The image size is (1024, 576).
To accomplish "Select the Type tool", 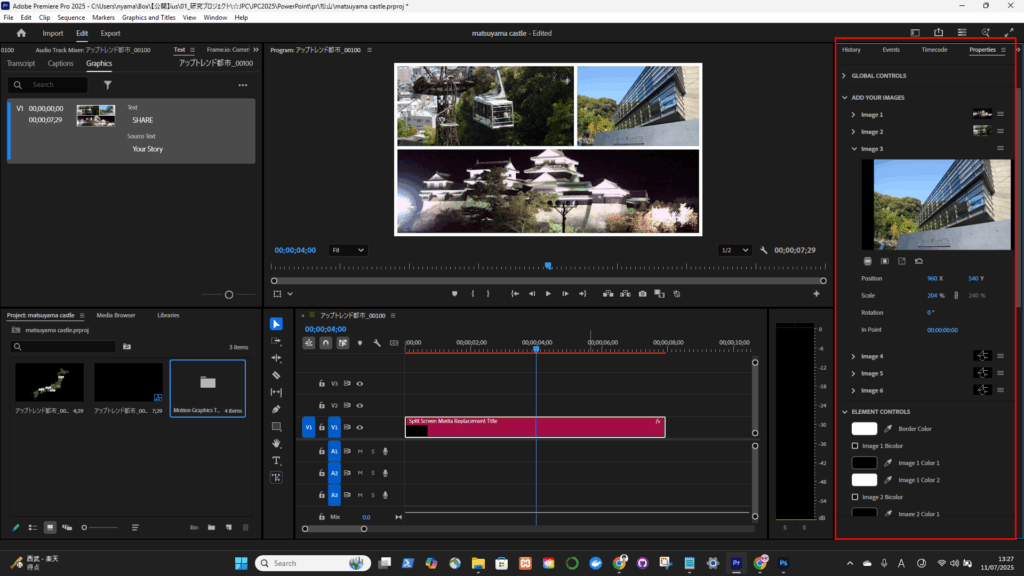I will click(276, 461).
